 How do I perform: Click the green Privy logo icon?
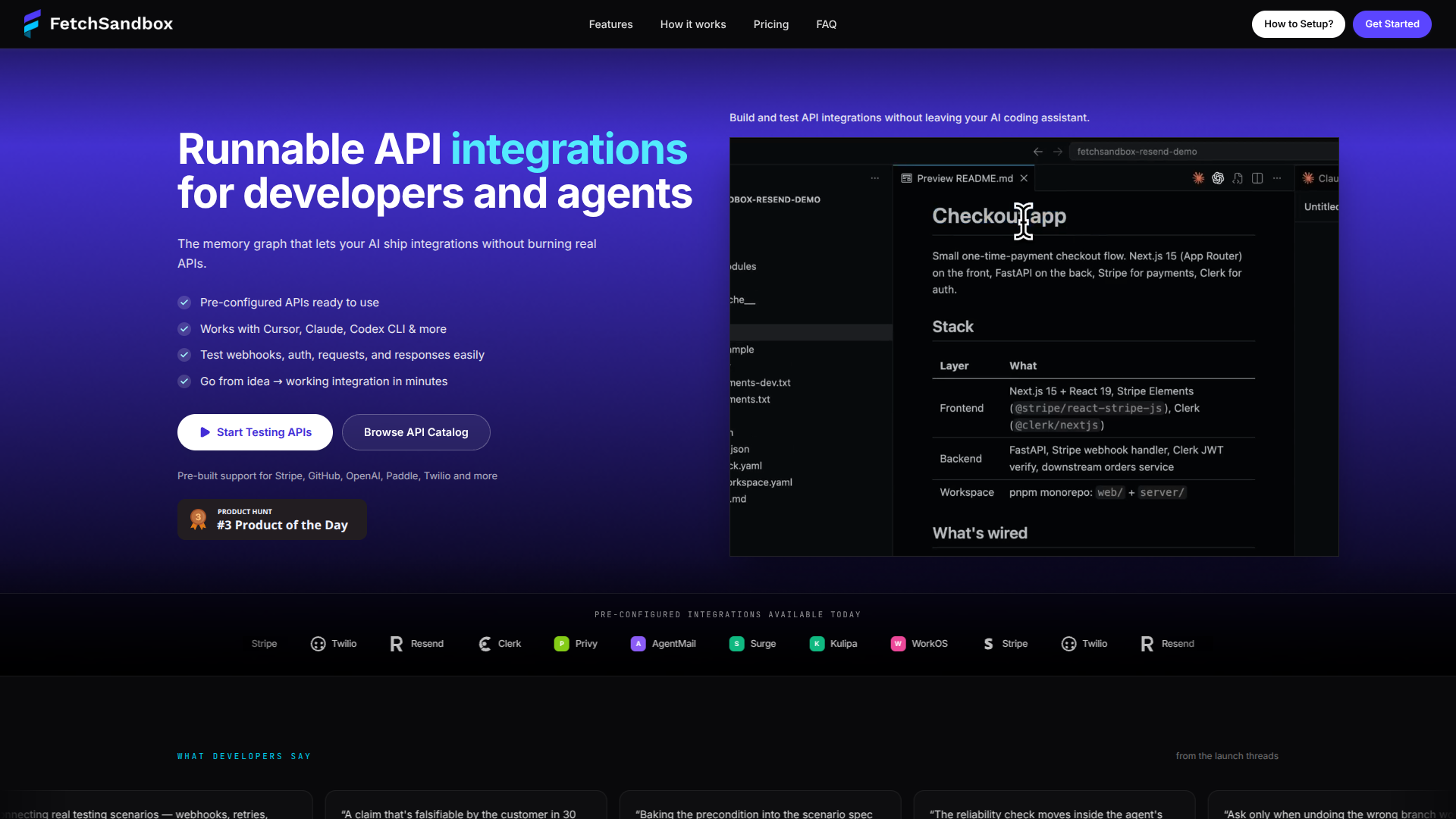point(561,644)
